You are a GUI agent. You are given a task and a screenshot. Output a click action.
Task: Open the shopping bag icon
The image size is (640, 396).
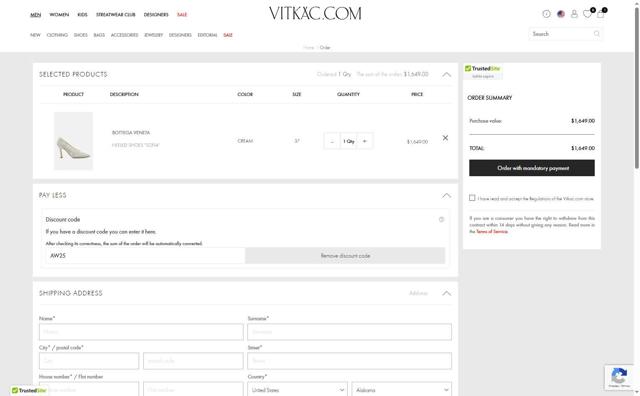[x=600, y=14]
